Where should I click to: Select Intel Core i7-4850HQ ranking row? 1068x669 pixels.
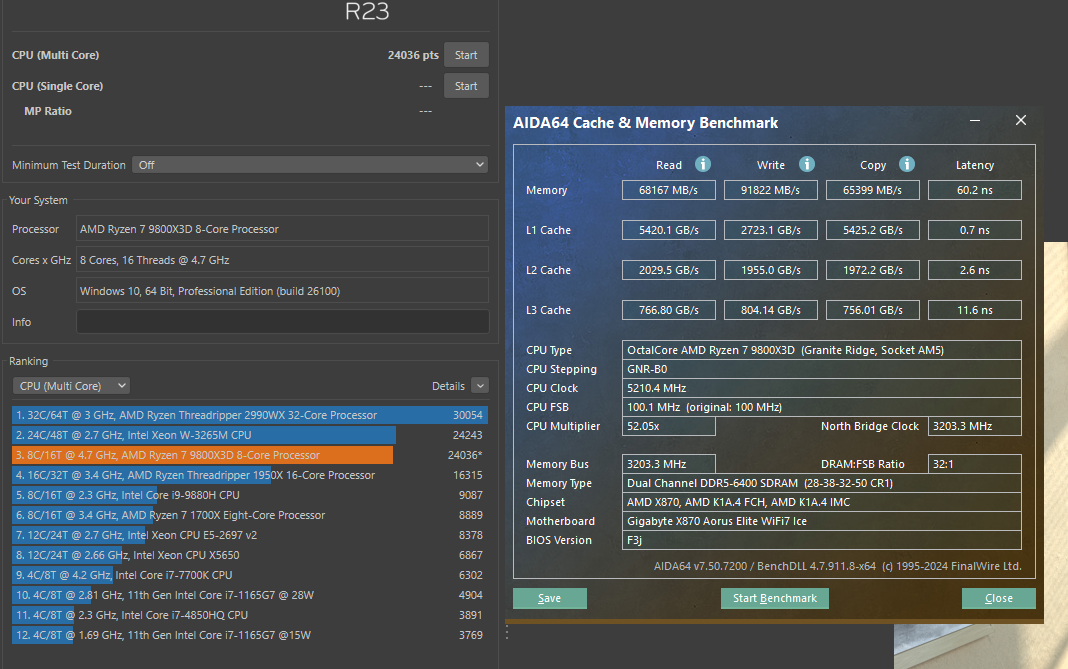click(249, 614)
